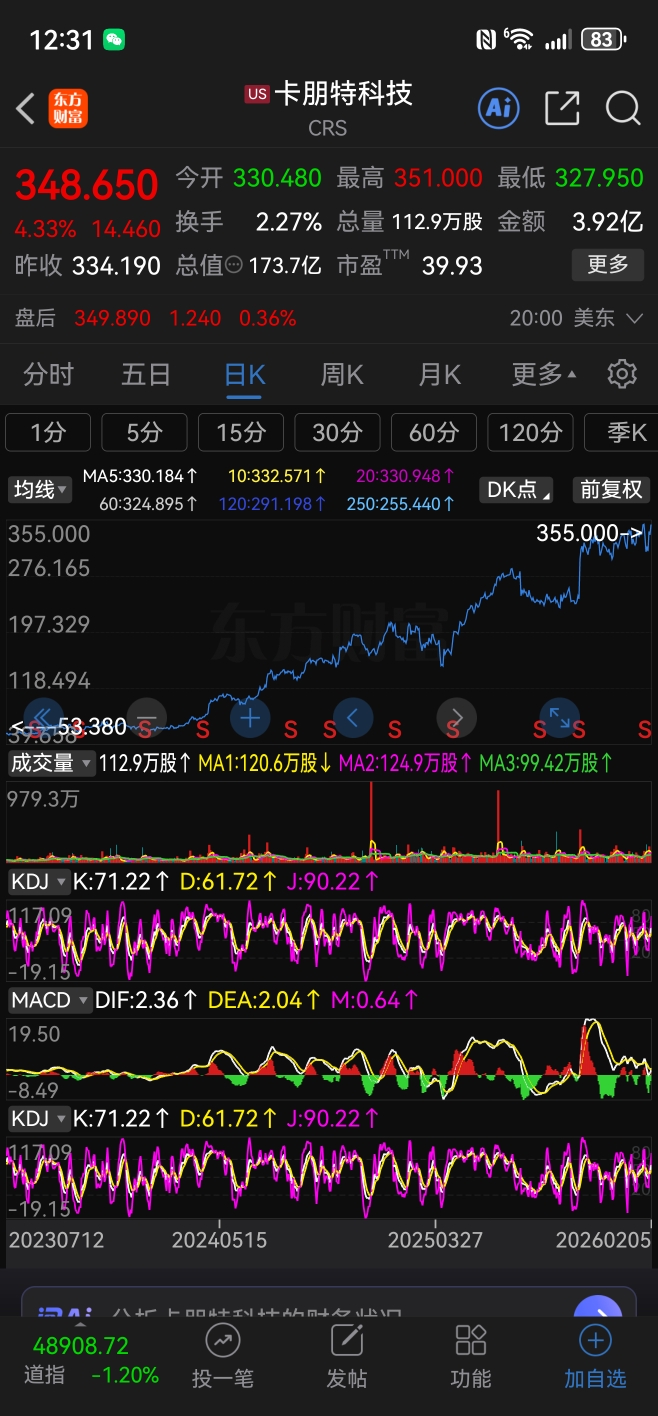The height and width of the screenshot is (1416, 658).
Task: Expand the 更多 chart period menu
Action: 544,374
